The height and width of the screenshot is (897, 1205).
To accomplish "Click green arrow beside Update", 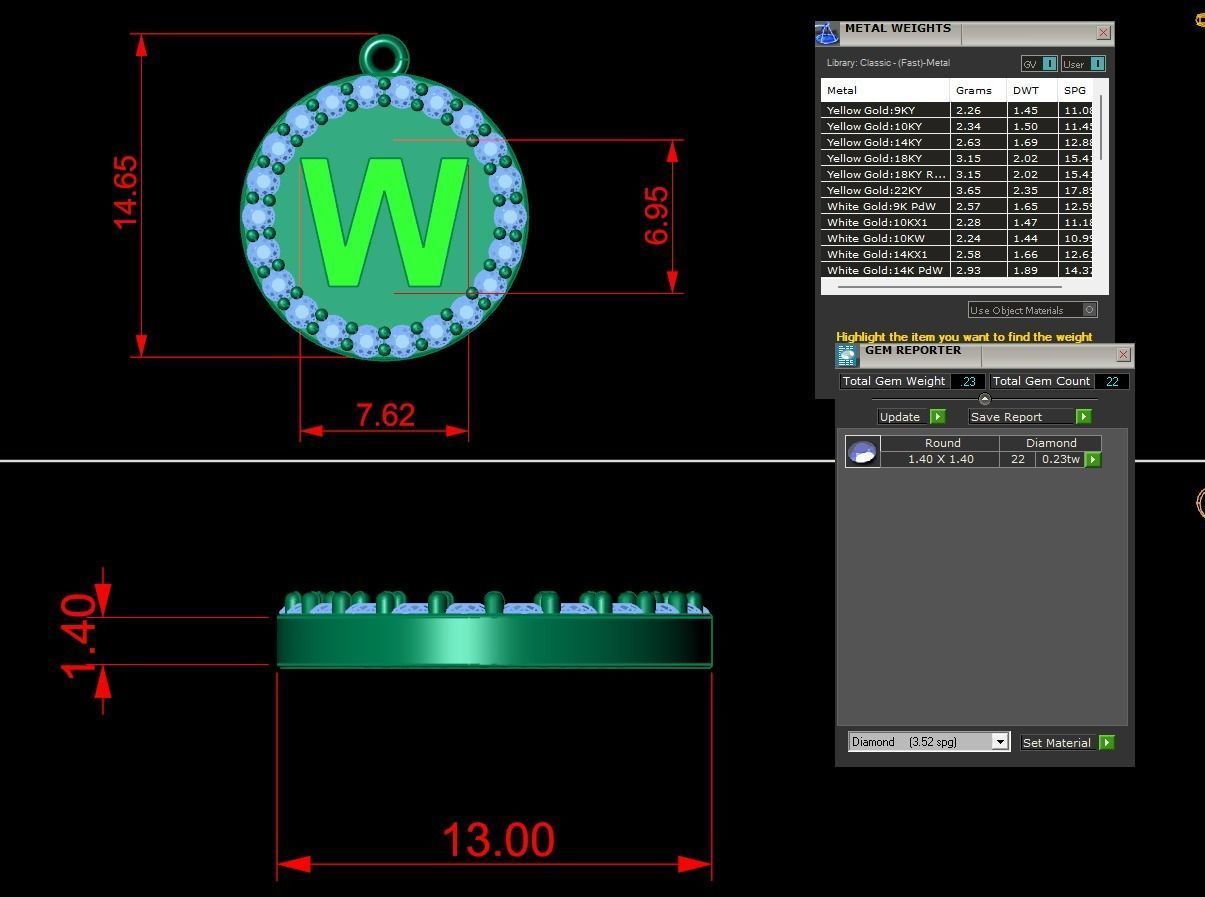I will pos(937,416).
